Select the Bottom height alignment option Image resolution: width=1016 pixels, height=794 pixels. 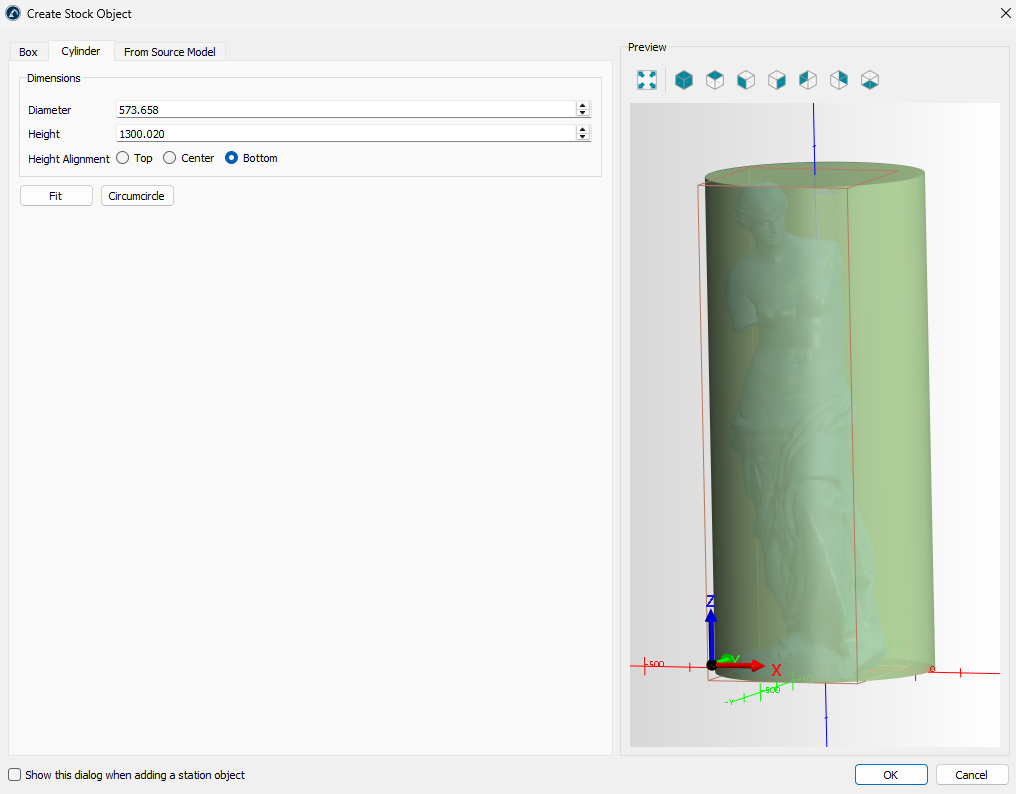click(x=232, y=158)
